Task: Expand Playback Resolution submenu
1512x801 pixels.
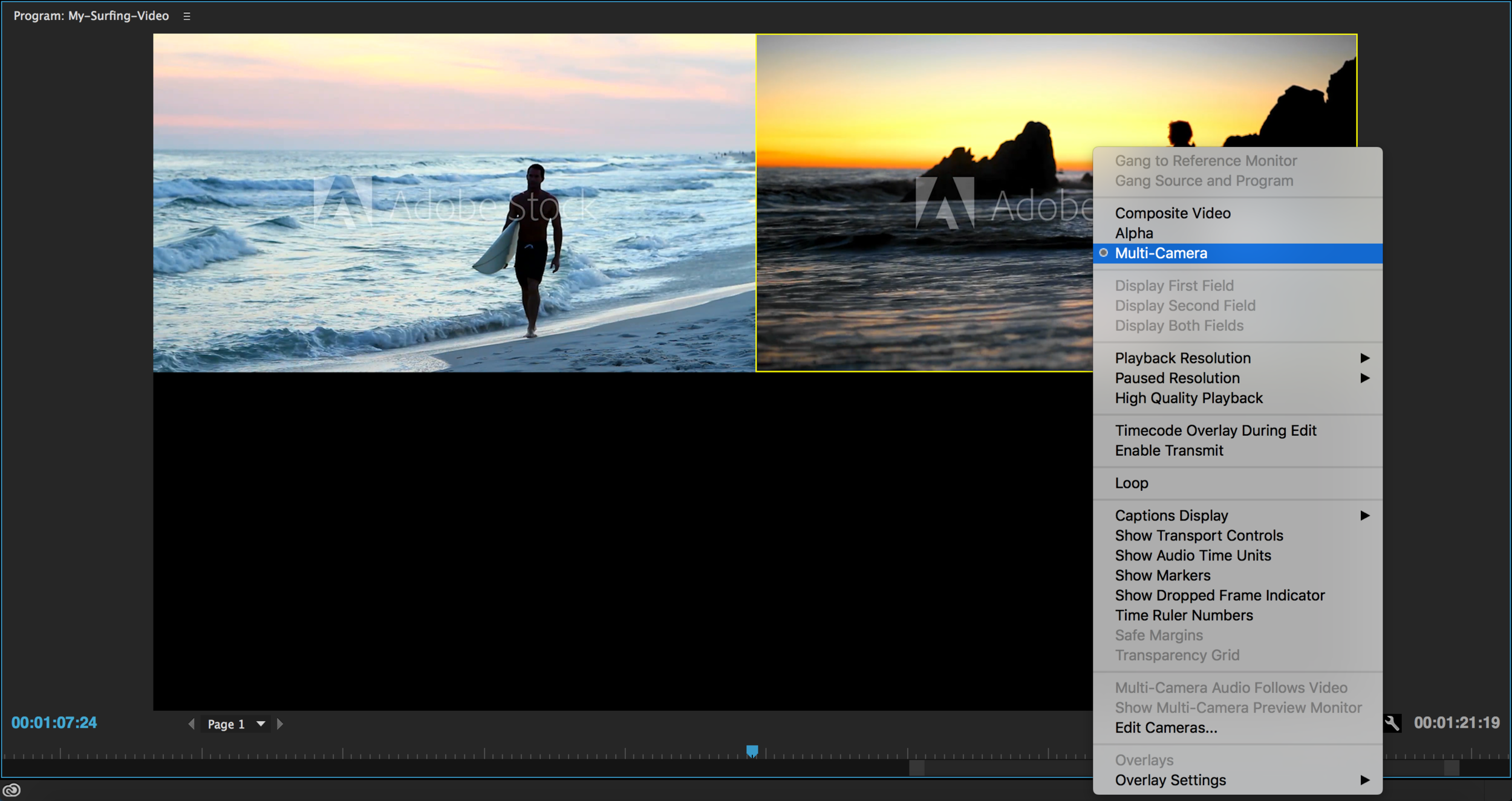Action: click(1237, 358)
